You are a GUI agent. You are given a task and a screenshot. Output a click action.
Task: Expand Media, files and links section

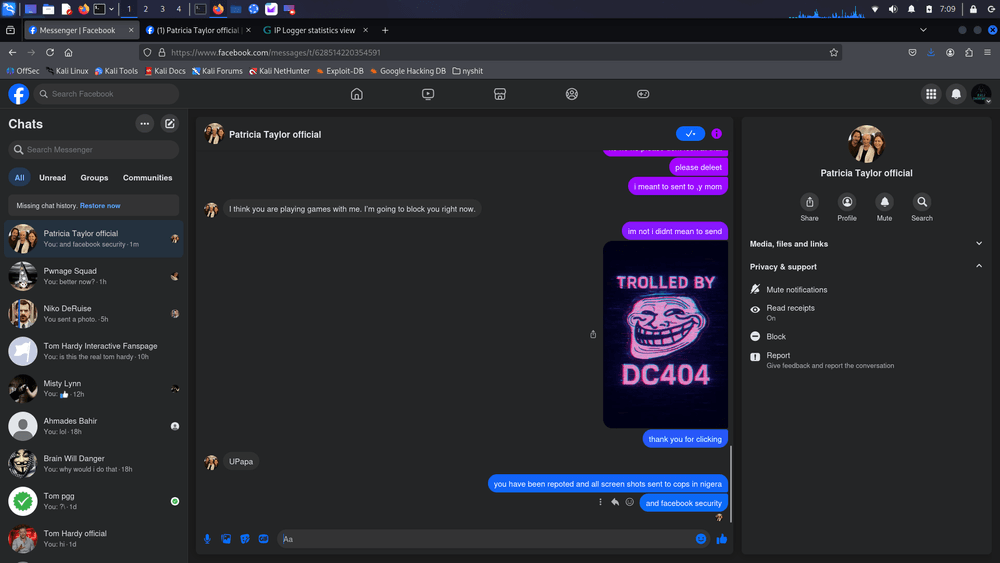point(866,244)
